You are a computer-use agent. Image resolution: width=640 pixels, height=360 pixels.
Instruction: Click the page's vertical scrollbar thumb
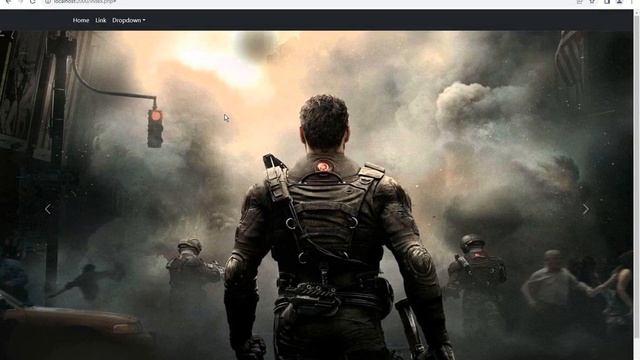[636, 176]
